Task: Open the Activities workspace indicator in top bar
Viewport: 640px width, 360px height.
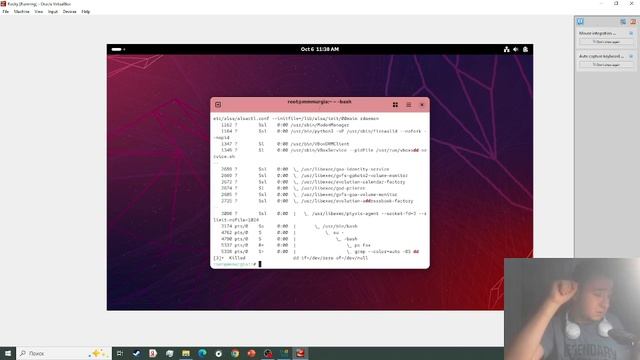Action: coord(118,49)
